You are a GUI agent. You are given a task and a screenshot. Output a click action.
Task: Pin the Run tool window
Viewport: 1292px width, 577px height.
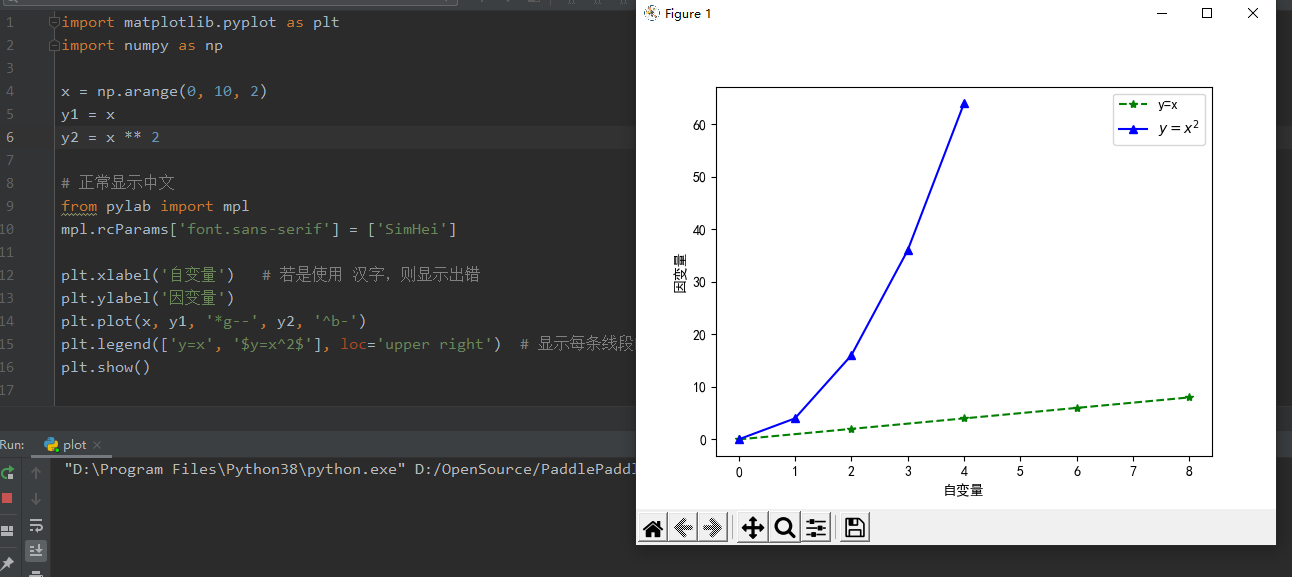tap(7, 561)
